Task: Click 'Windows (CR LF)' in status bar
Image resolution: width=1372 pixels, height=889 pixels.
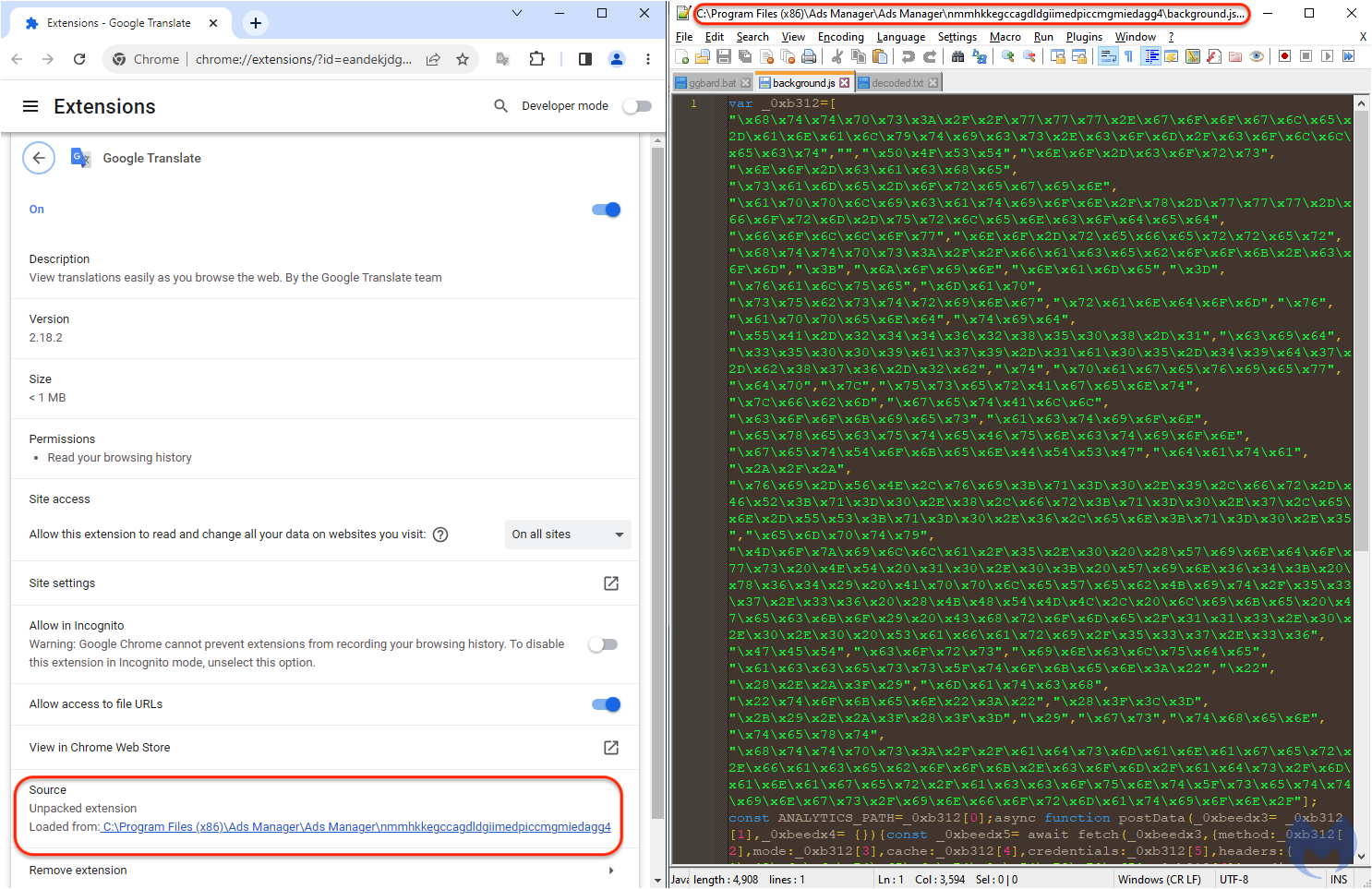Action: [x=1159, y=880]
